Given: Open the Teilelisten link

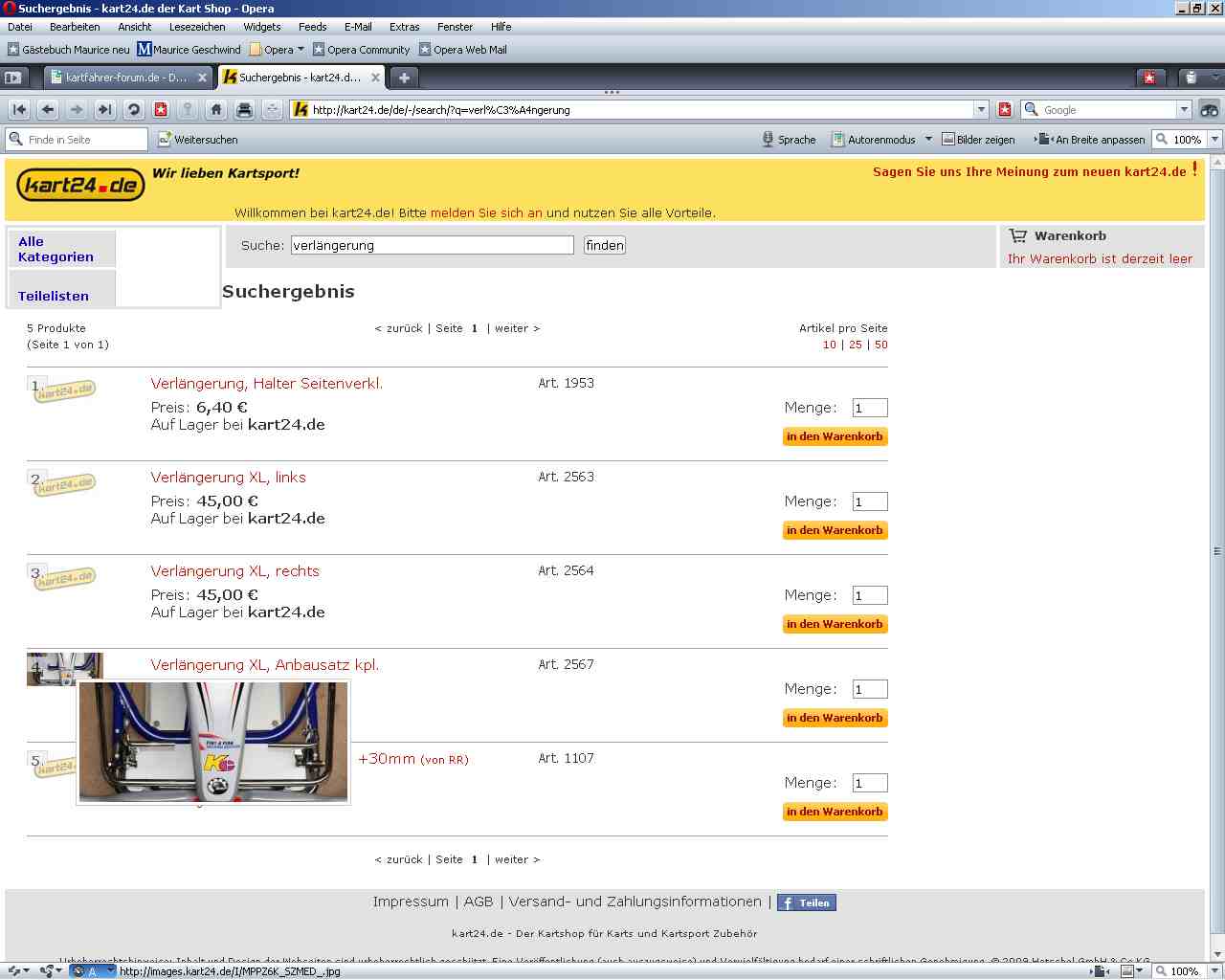Looking at the screenshot, I should pos(54,297).
